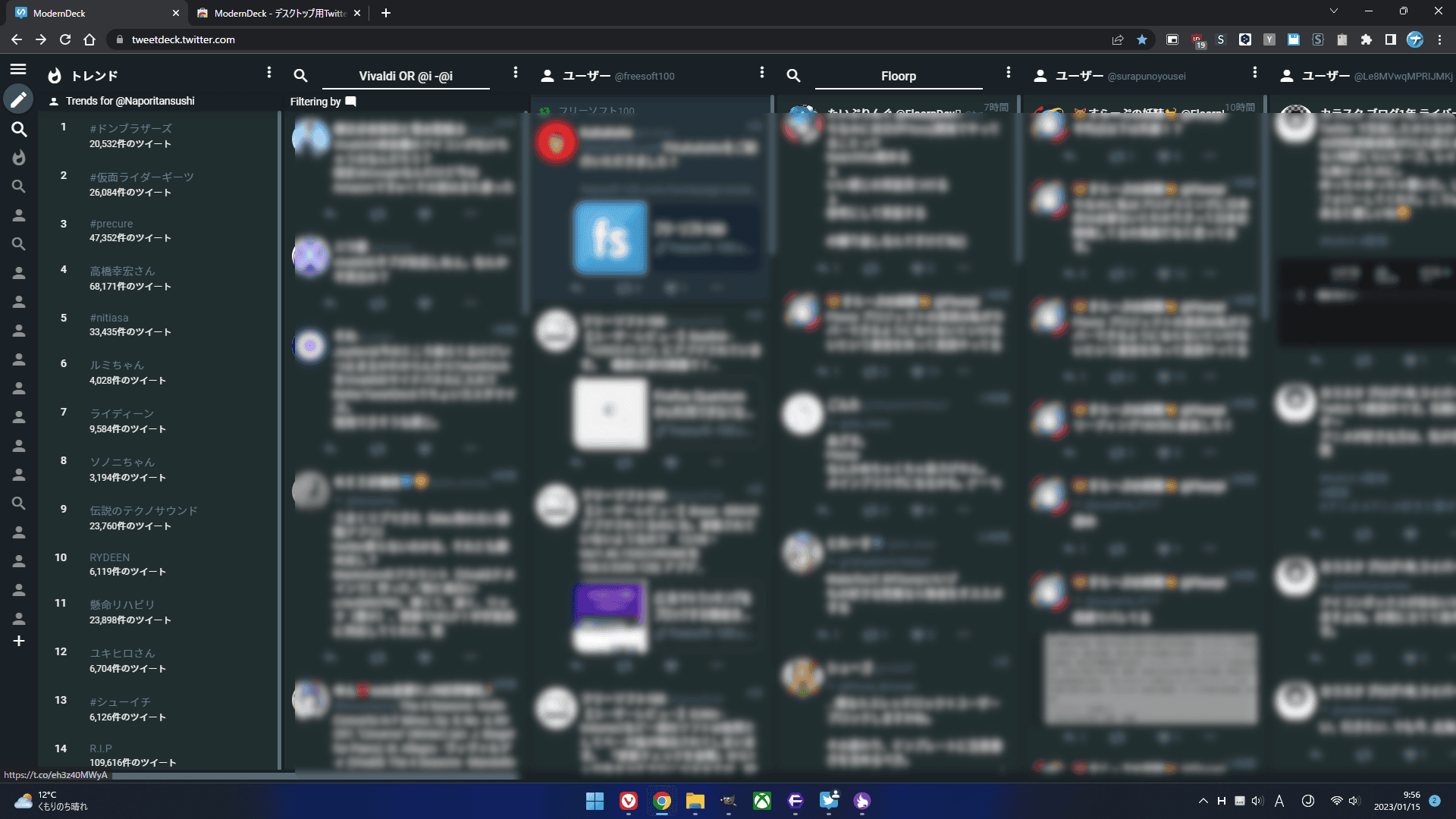Open the clock showing 9:56

(x=1397, y=801)
